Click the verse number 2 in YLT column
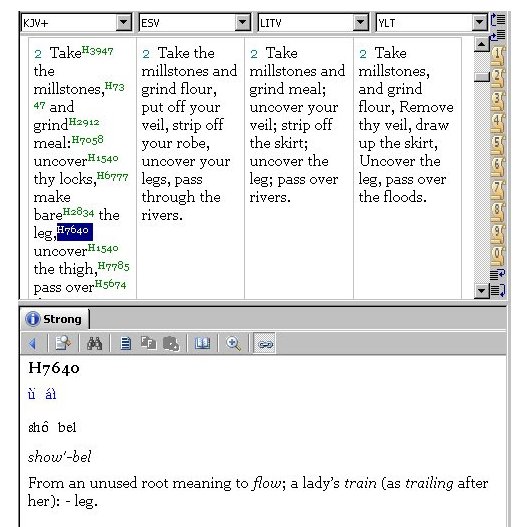The image size is (529, 527). (x=363, y=54)
